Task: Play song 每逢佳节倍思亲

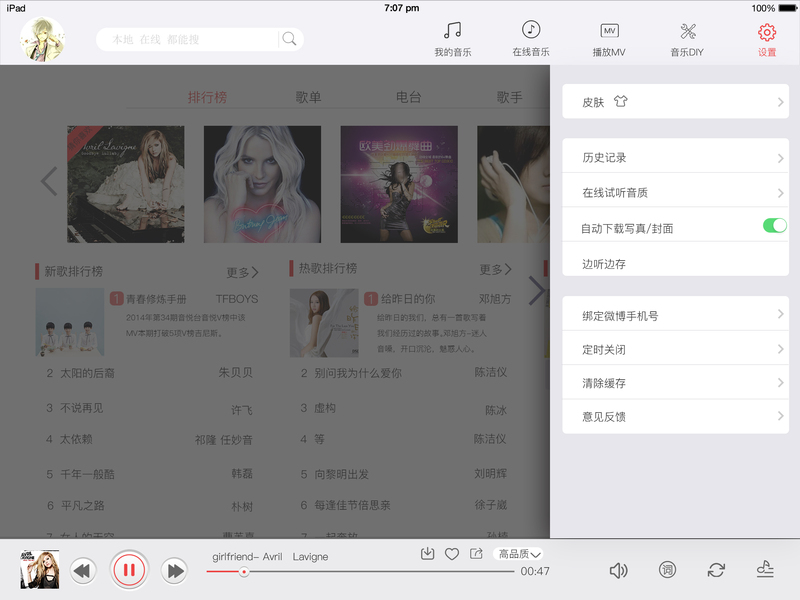Action: pos(352,506)
